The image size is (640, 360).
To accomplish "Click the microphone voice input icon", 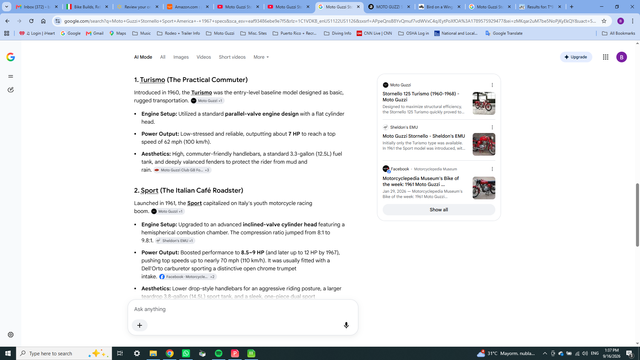I will 346,325.
